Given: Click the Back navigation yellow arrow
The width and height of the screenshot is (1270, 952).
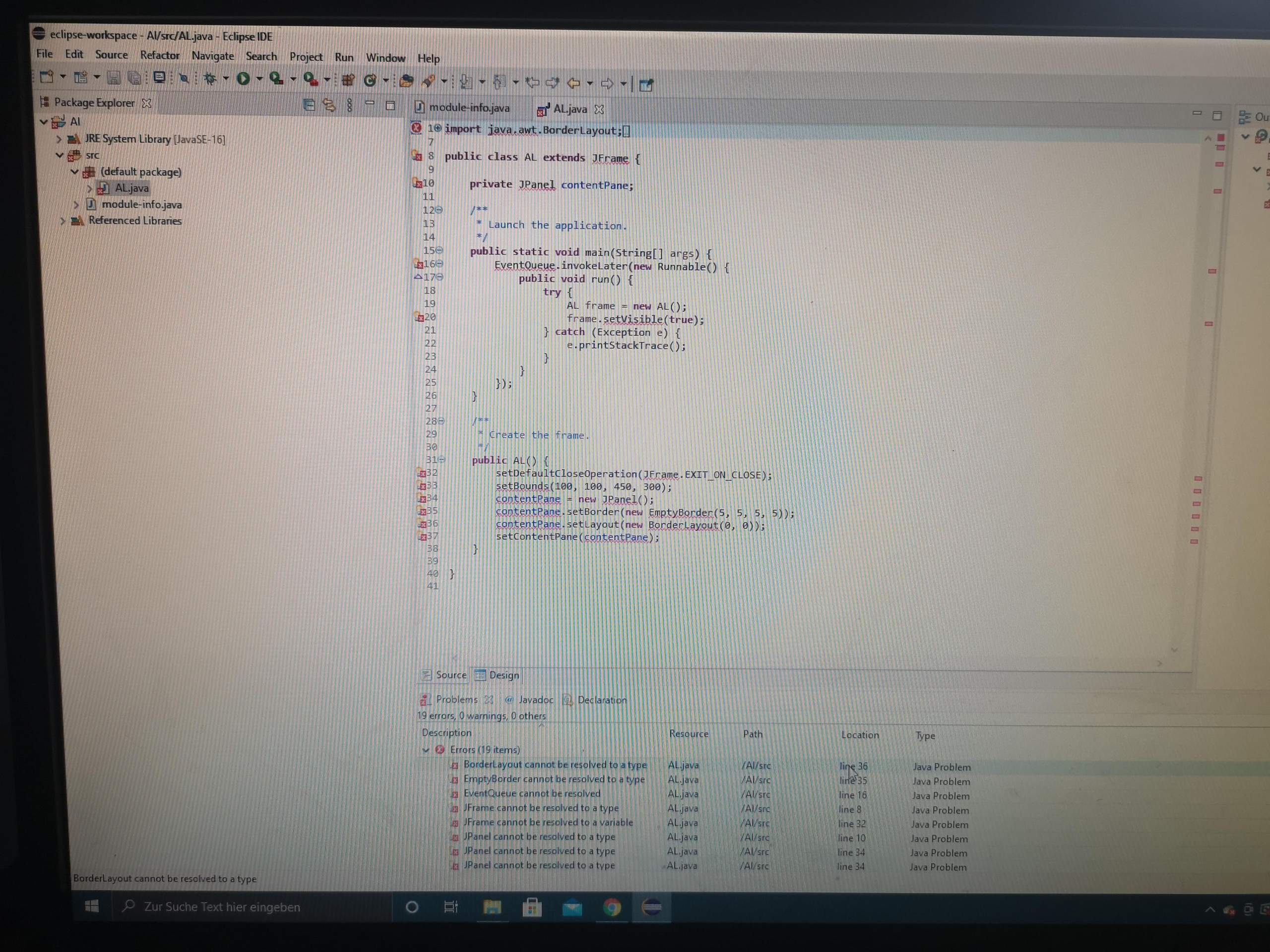Looking at the screenshot, I should [x=573, y=83].
